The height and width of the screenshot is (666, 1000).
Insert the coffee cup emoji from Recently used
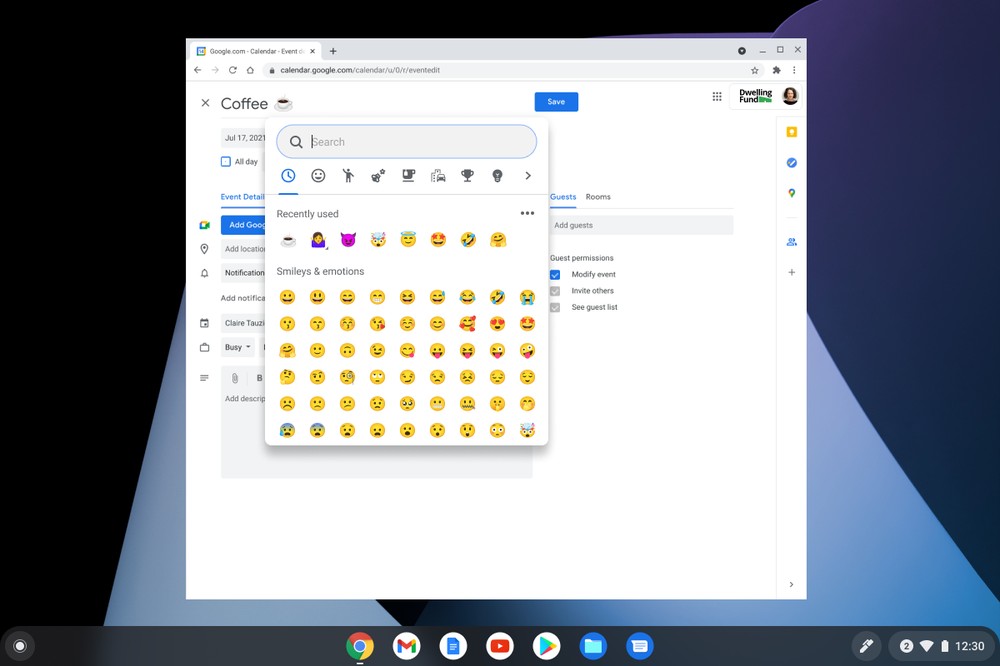[288, 240]
